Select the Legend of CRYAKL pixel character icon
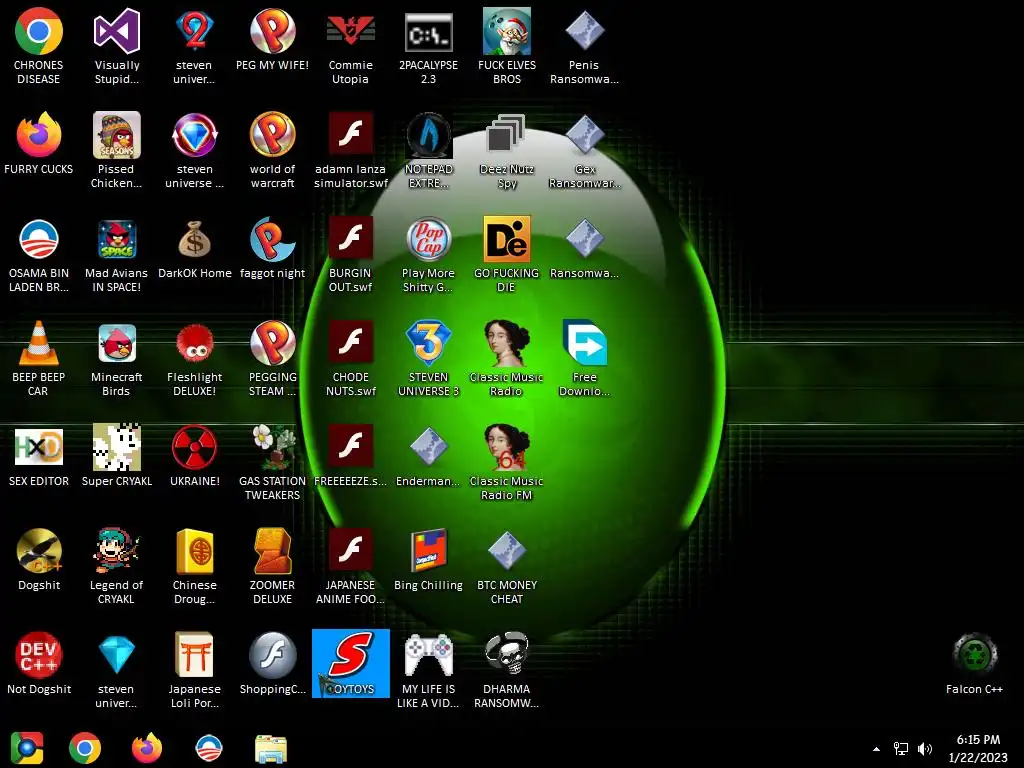This screenshot has height=768, width=1024. [116, 551]
